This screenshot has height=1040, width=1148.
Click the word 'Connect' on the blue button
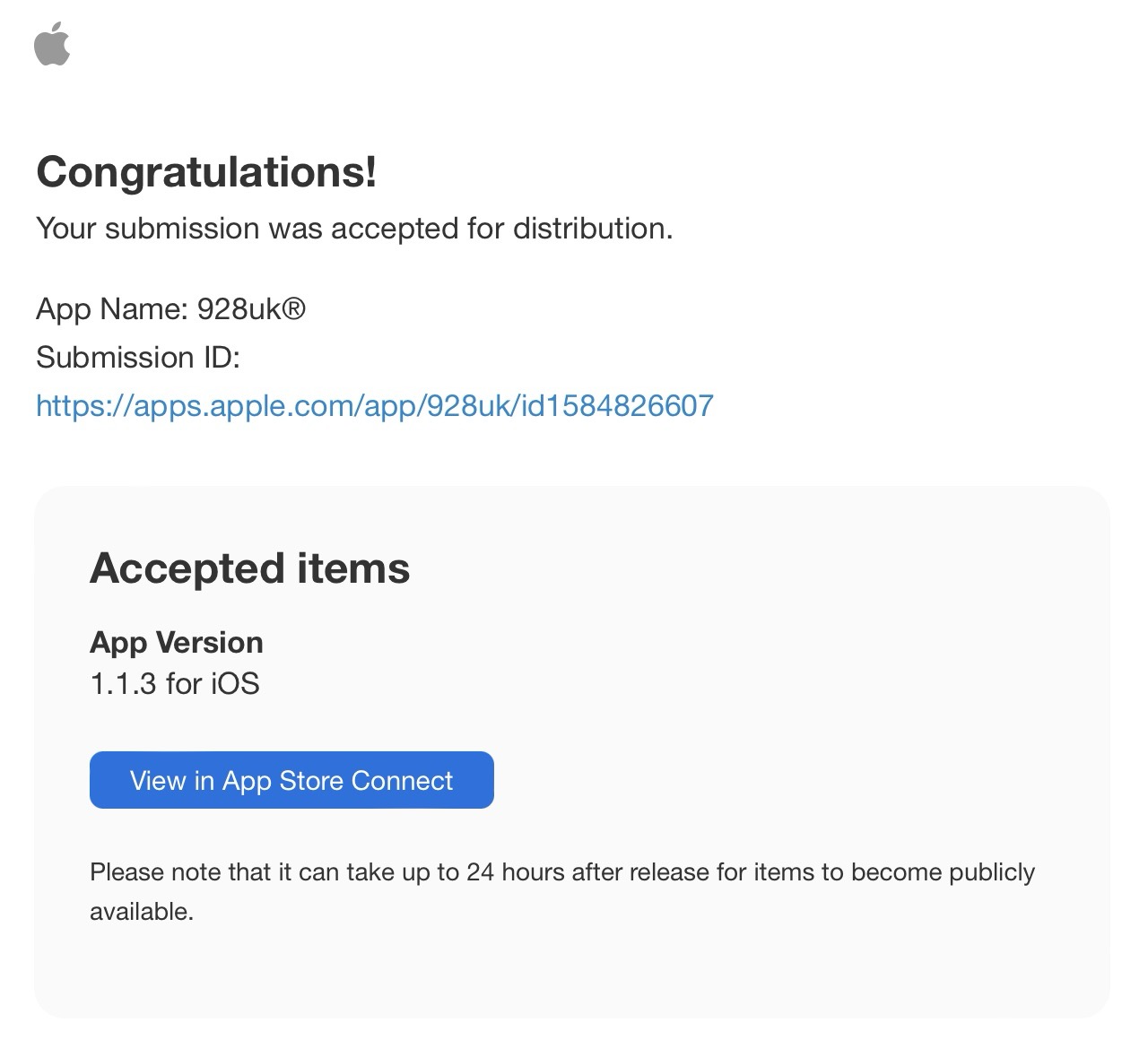pyautogui.click(x=402, y=781)
